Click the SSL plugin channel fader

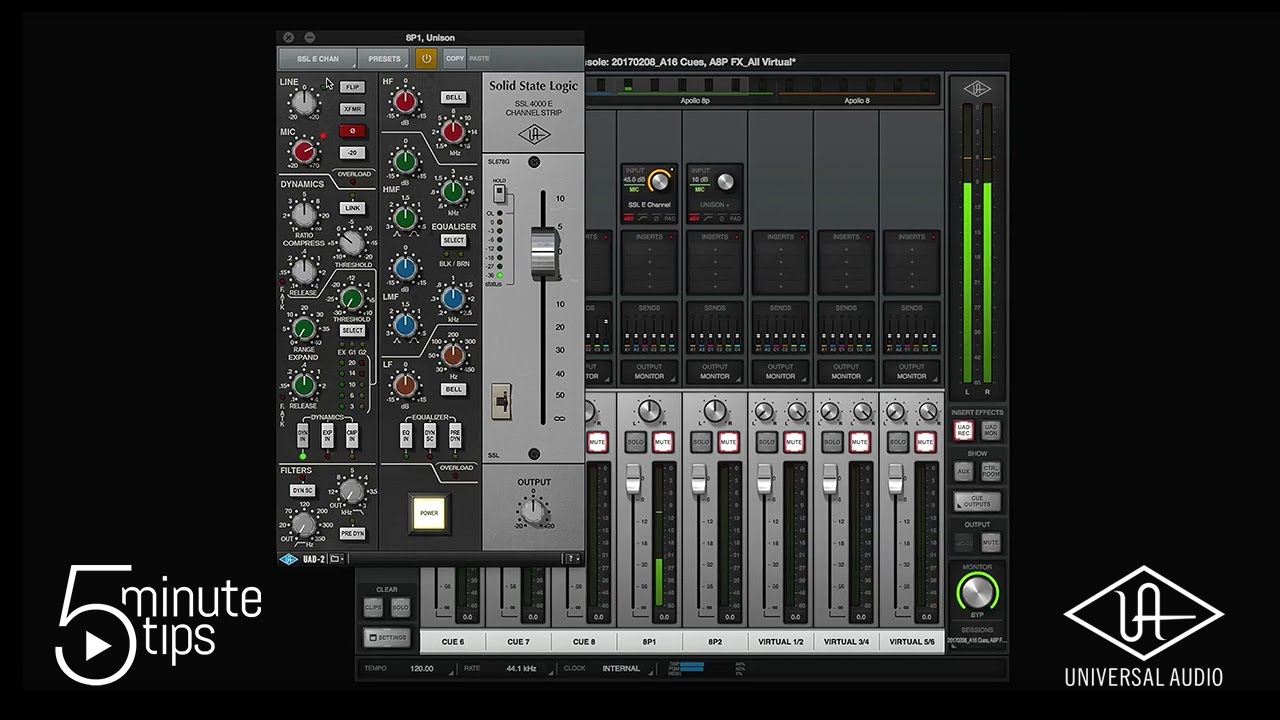pos(542,250)
